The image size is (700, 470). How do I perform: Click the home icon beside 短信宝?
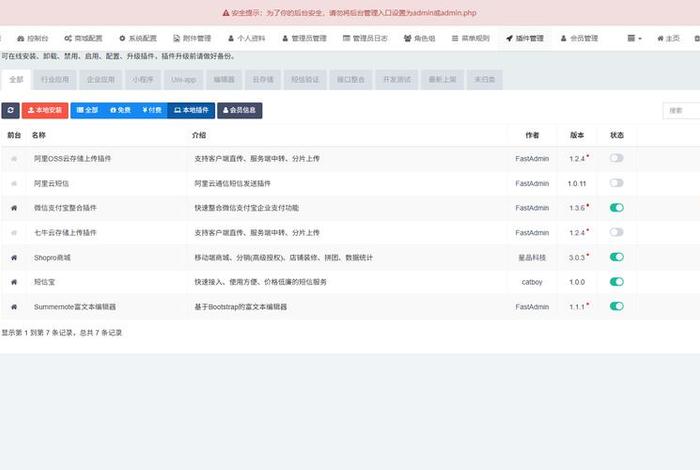click(14, 282)
